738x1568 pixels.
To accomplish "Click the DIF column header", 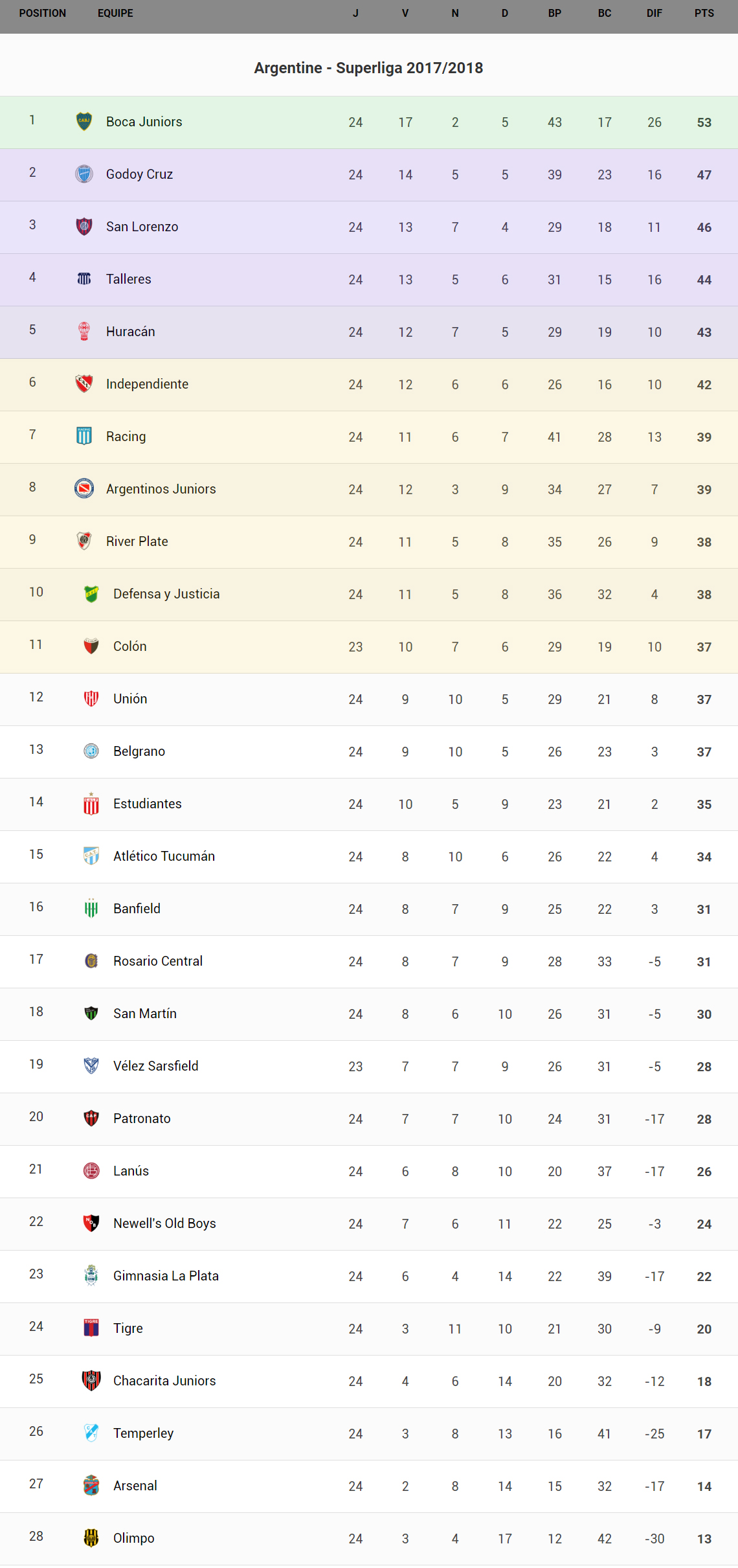I will 654,14.
